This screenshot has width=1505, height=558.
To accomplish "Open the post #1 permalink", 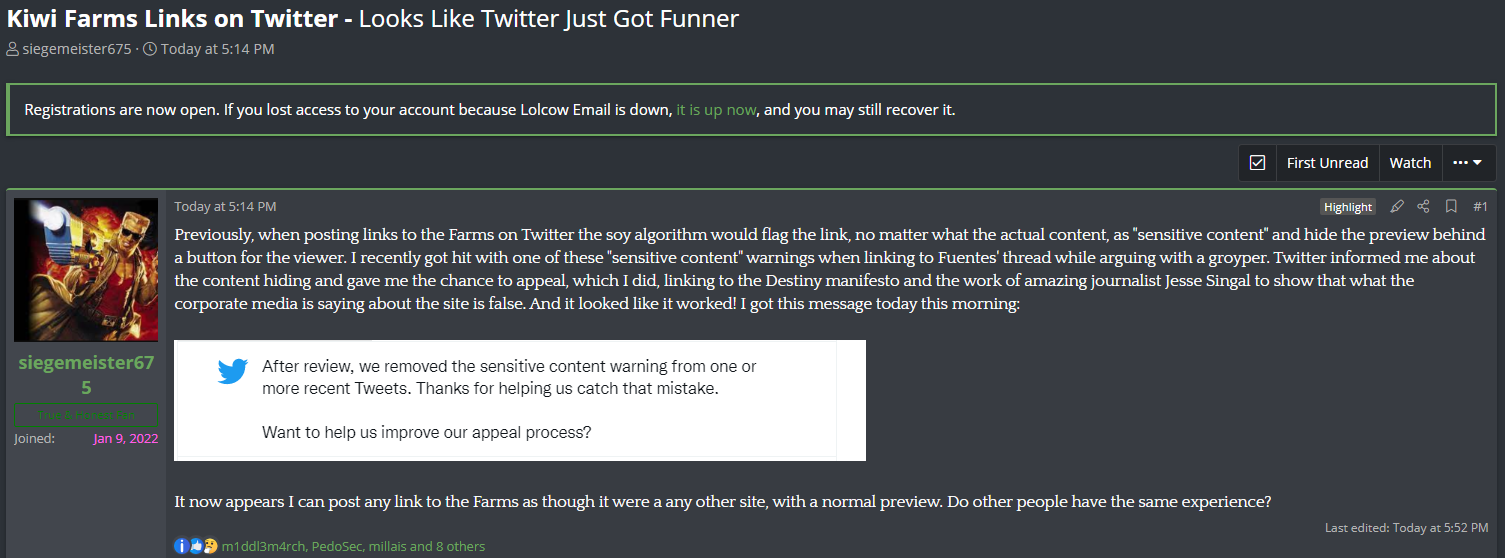I will point(1480,207).
